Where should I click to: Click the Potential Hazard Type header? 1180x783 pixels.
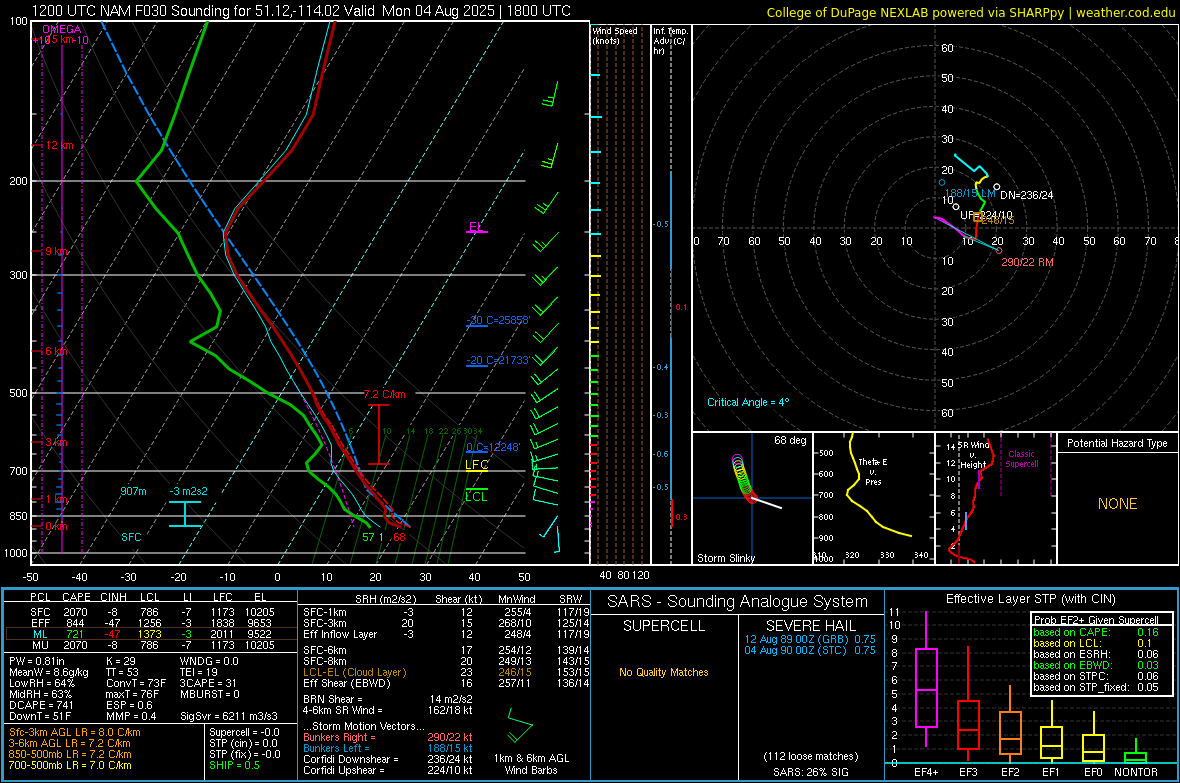(1118, 443)
